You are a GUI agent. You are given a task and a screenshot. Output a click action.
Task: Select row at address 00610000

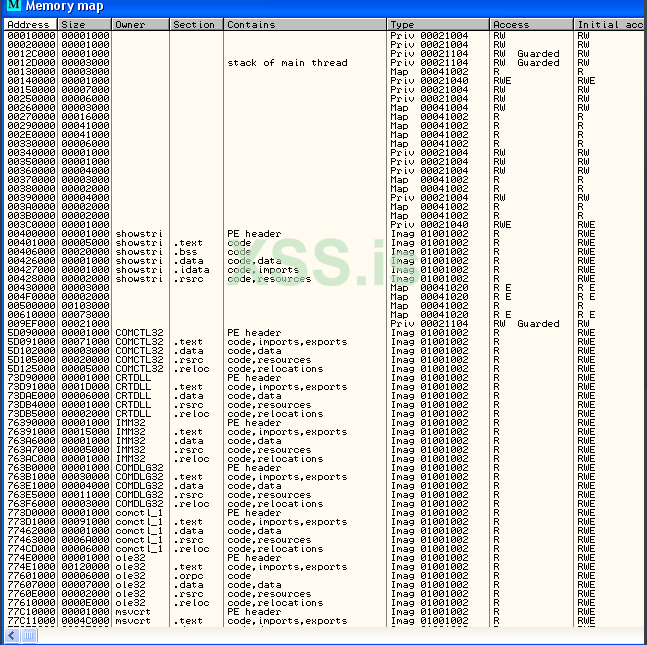point(324,315)
